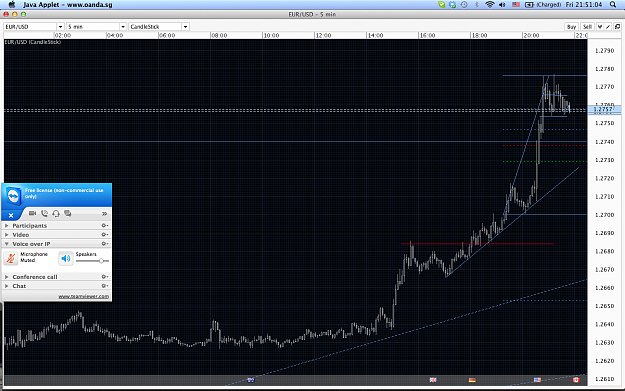This screenshot has height=391, width=625.
Task: Open Voice over IP gear options
Action: click(104, 244)
